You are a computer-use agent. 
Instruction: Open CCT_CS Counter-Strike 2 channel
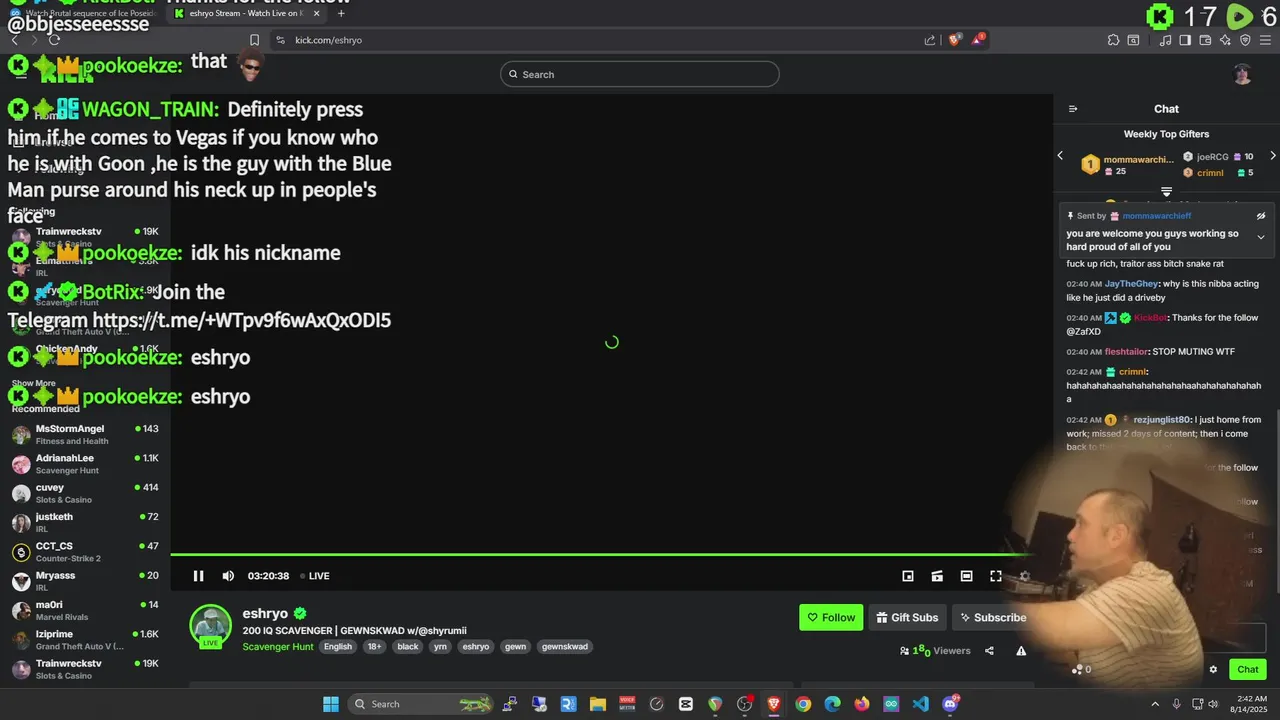(85, 552)
